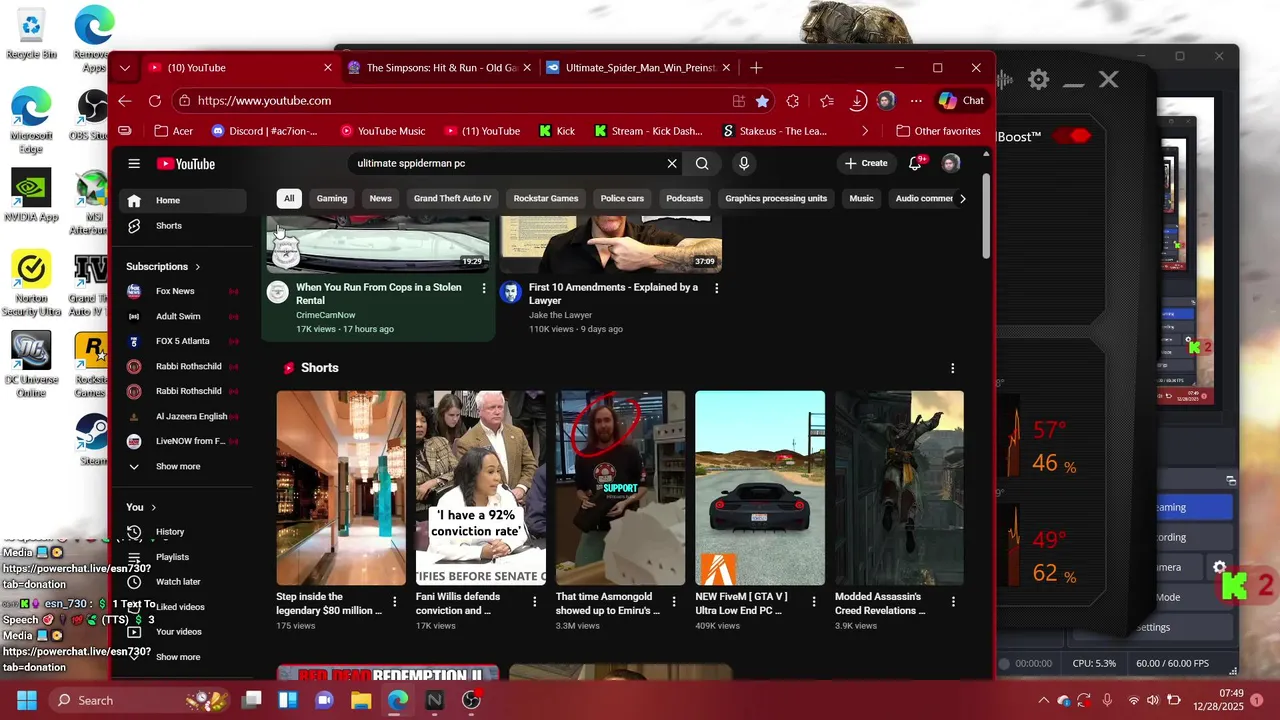Open a new browser tab
Screen dimensions: 1280x720
pyautogui.click(x=756, y=68)
